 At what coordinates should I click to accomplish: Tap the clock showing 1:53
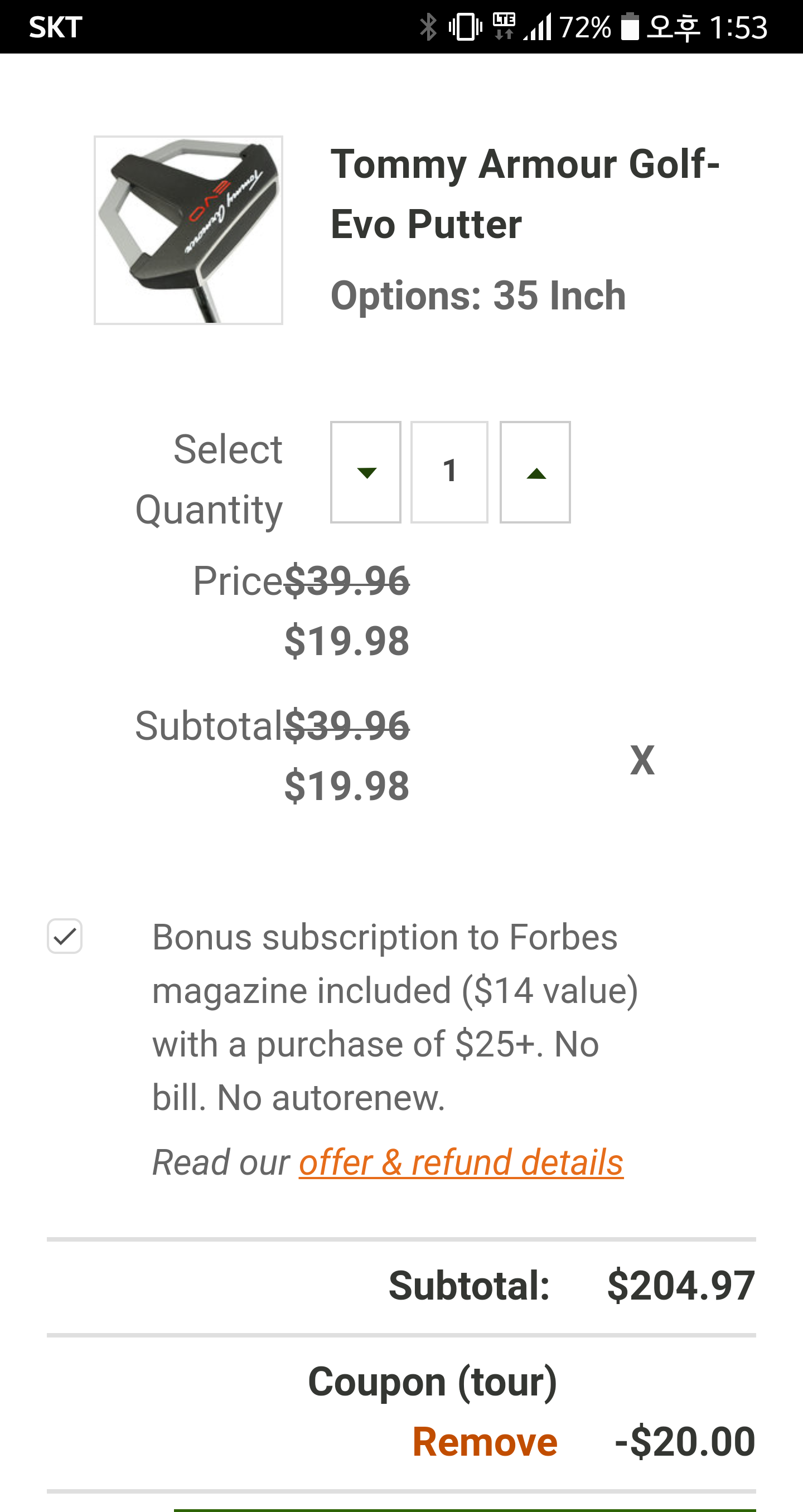click(x=738, y=27)
